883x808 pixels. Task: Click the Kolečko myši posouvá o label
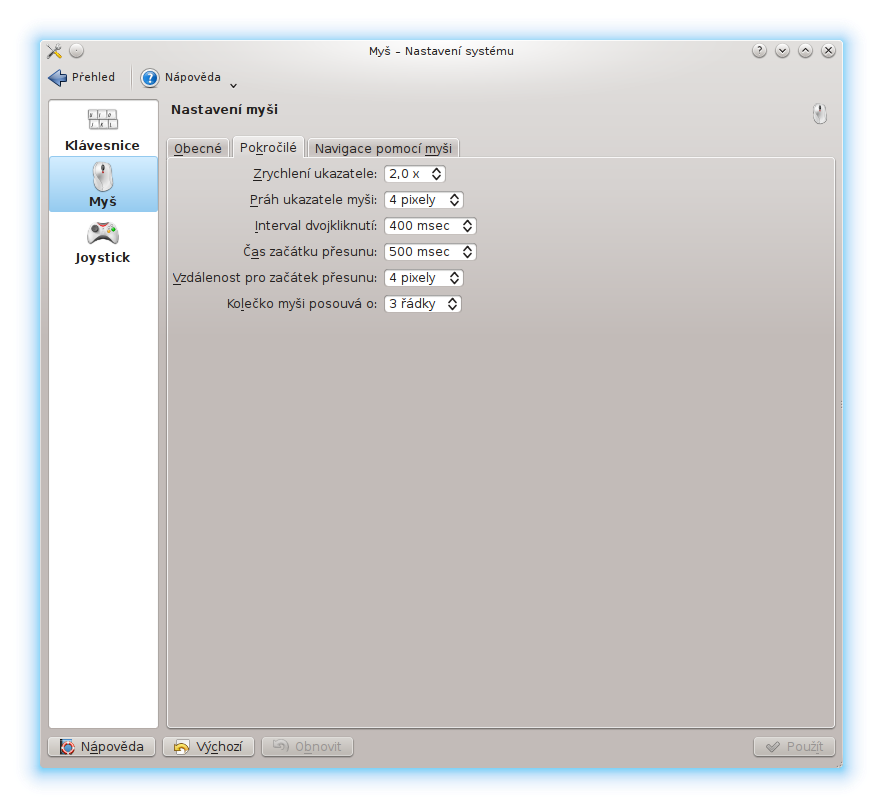302,303
